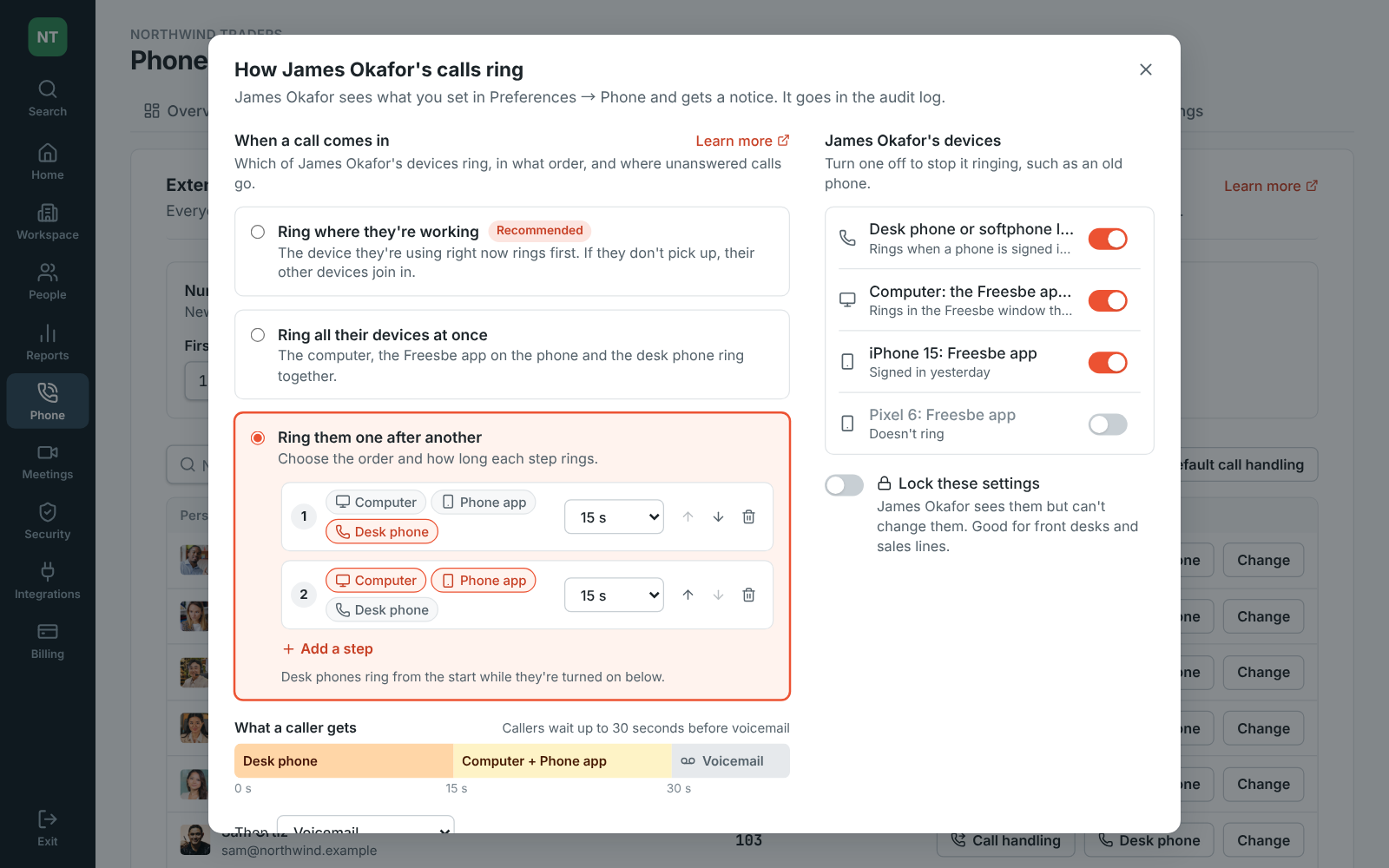This screenshot has height=868, width=1389.
Task: Click the NT workspace logo
Action: point(48,37)
